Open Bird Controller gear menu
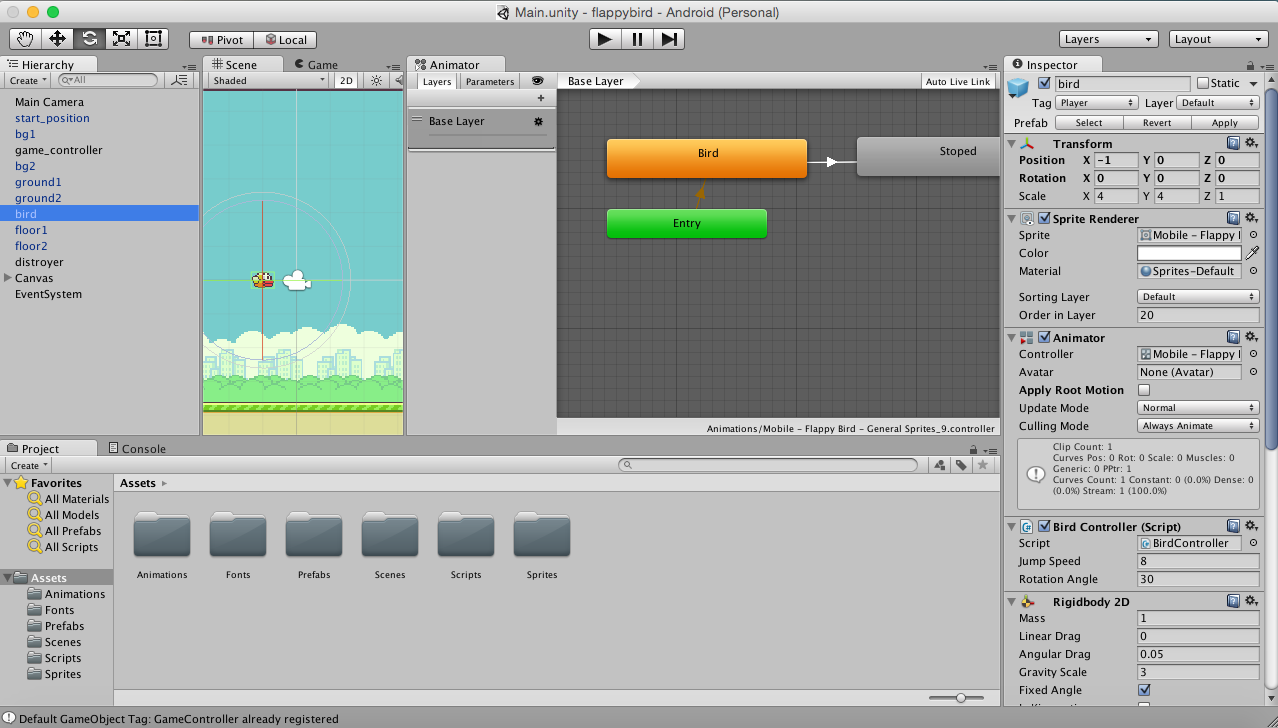The height and width of the screenshot is (728, 1278). point(1250,526)
